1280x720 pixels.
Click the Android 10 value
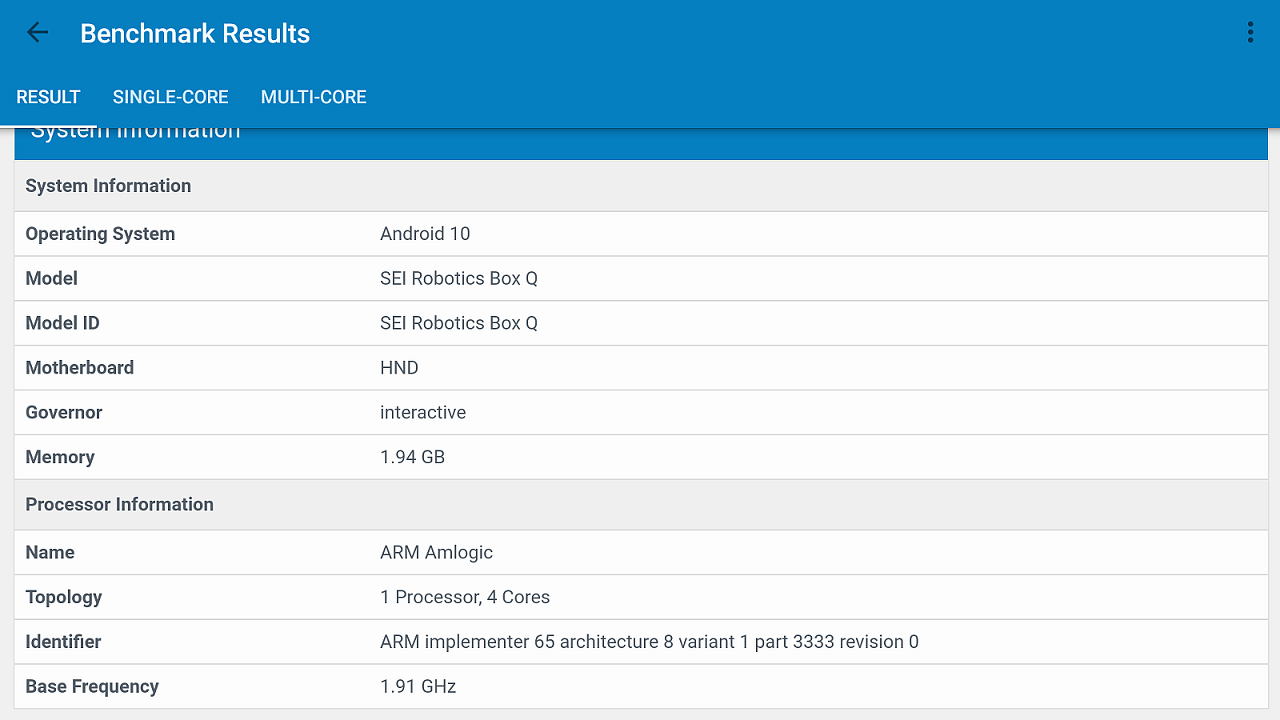(425, 234)
